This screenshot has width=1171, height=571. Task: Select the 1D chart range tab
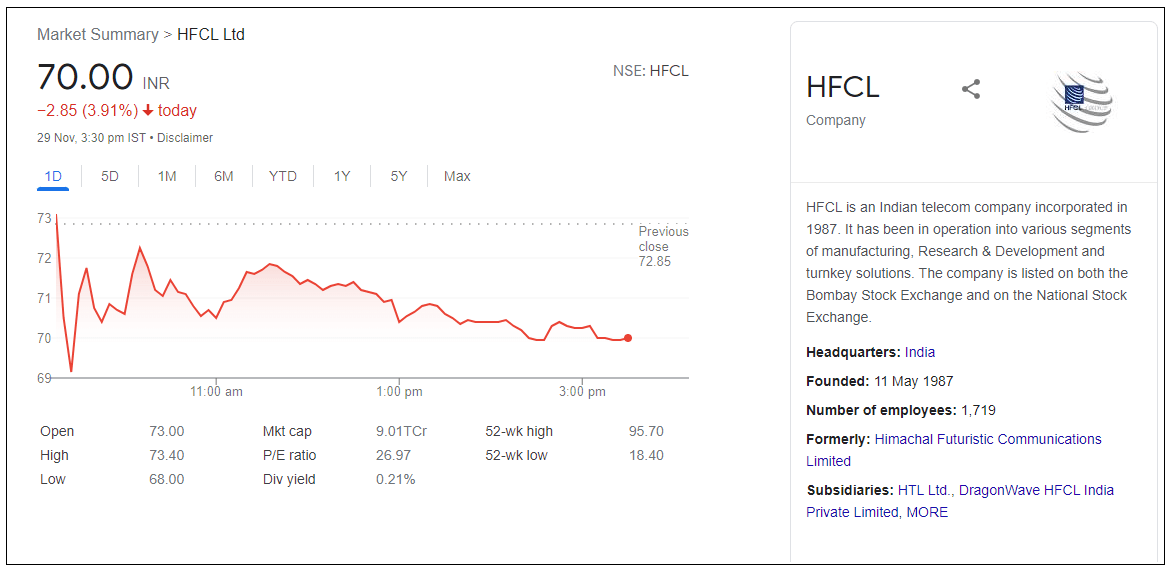click(53, 177)
